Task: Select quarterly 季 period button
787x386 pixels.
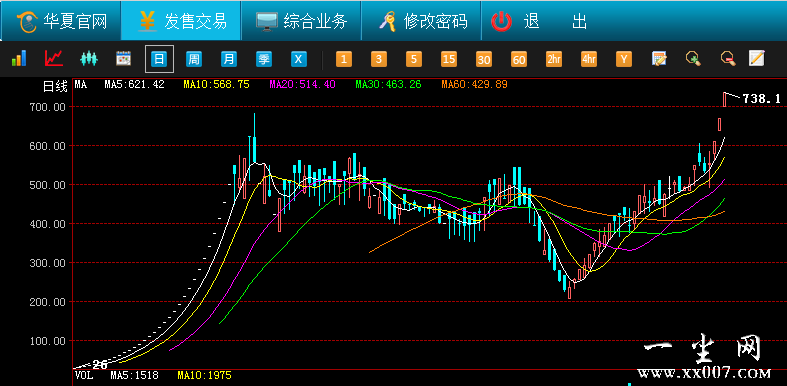Action: pos(264,59)
